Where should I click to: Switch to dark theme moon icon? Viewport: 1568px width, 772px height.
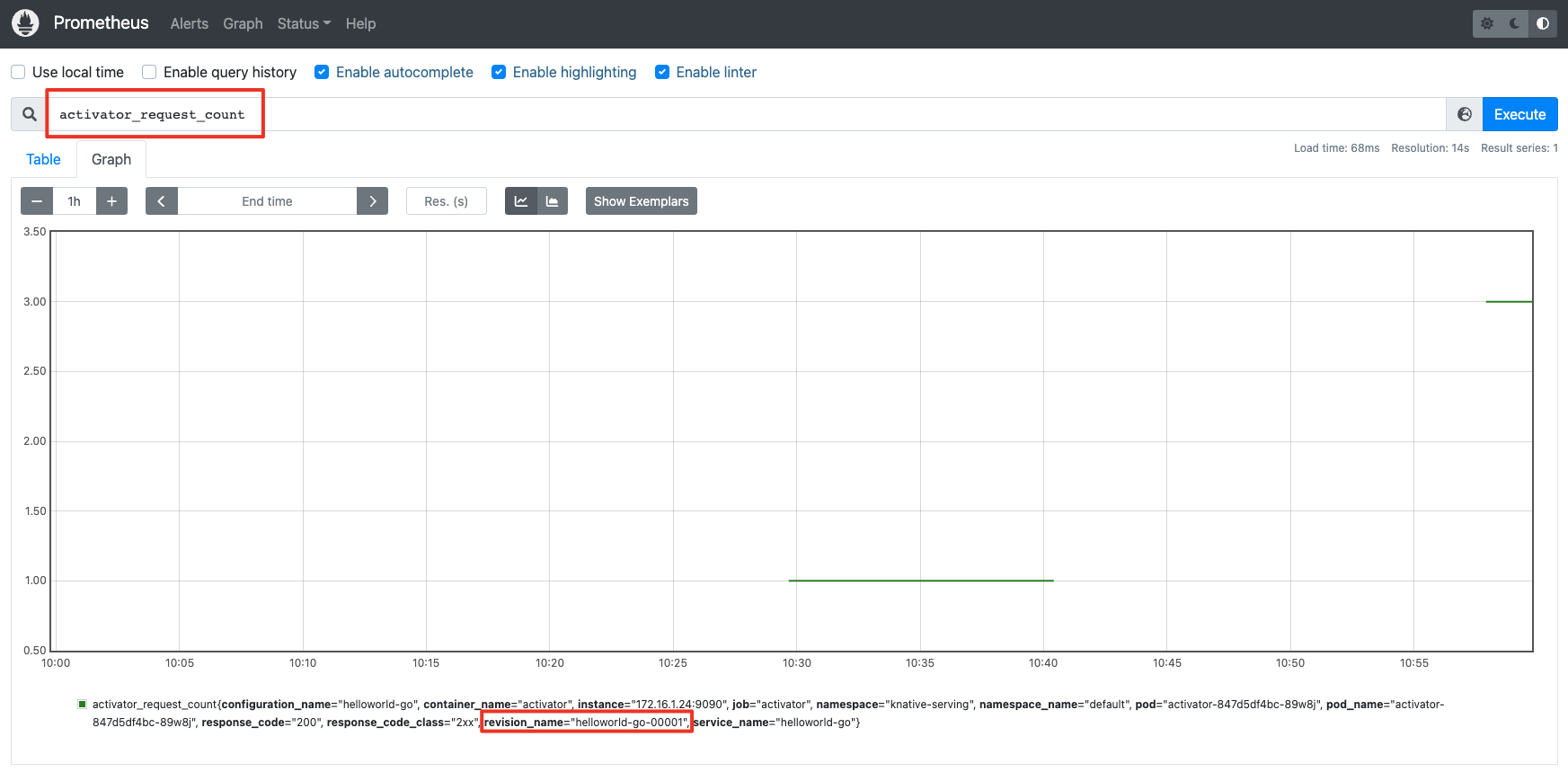click(x=1515, y=23)
